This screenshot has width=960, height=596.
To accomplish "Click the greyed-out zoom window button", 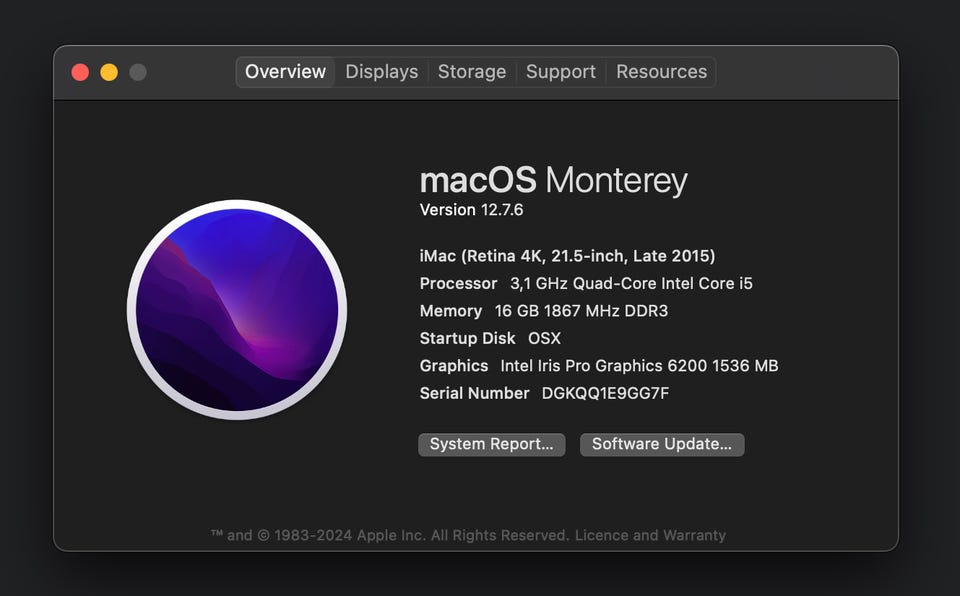I will point(138,72).
